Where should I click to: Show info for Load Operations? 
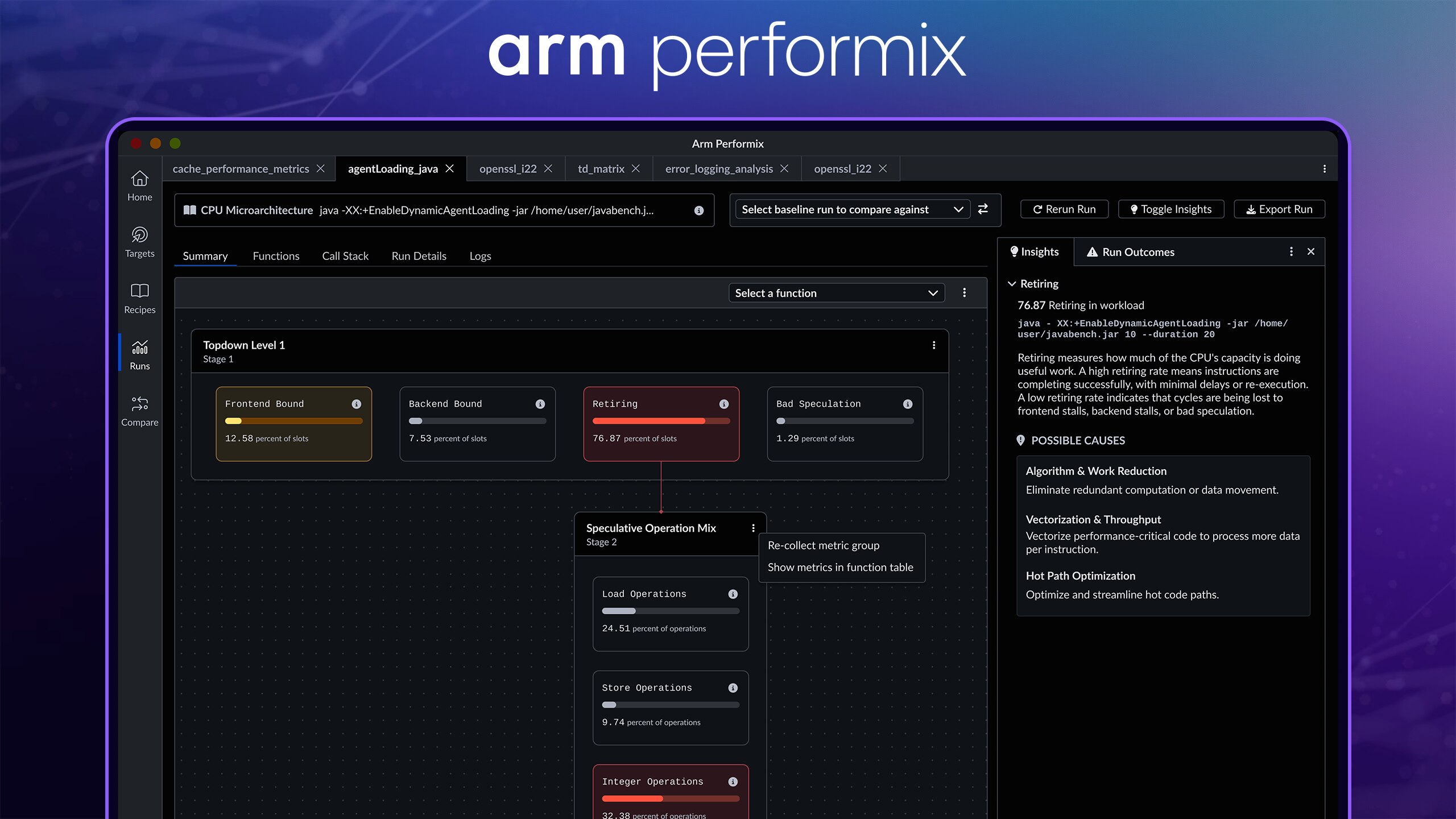[733, 594]
